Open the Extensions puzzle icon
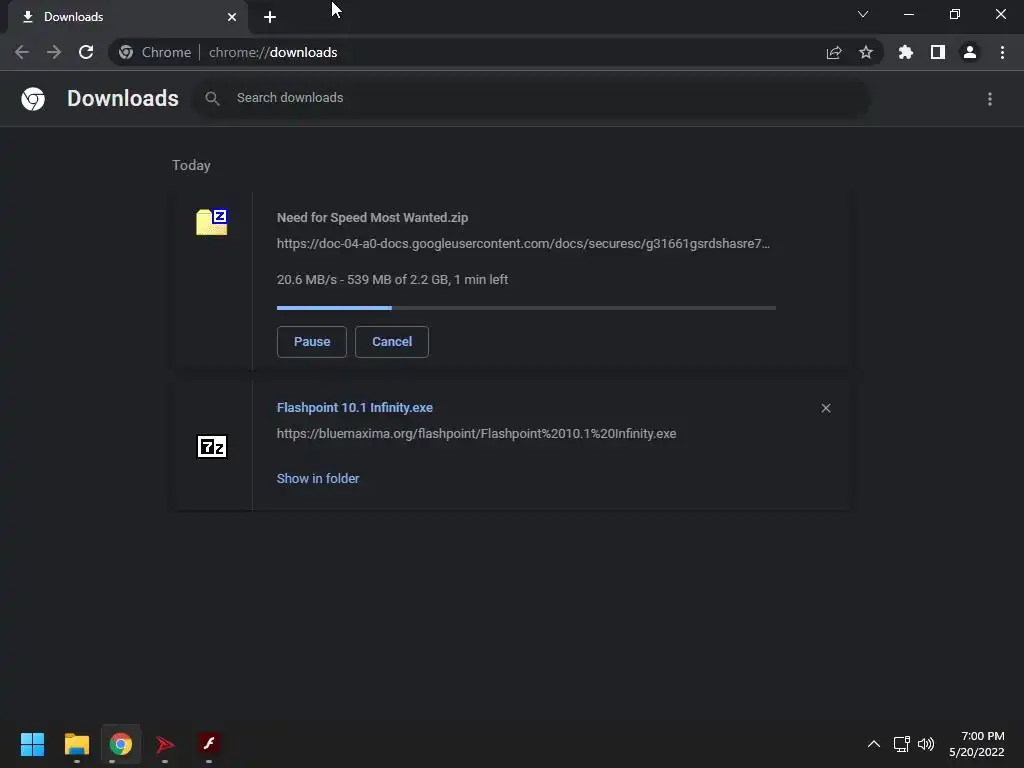 pos(906,52)
